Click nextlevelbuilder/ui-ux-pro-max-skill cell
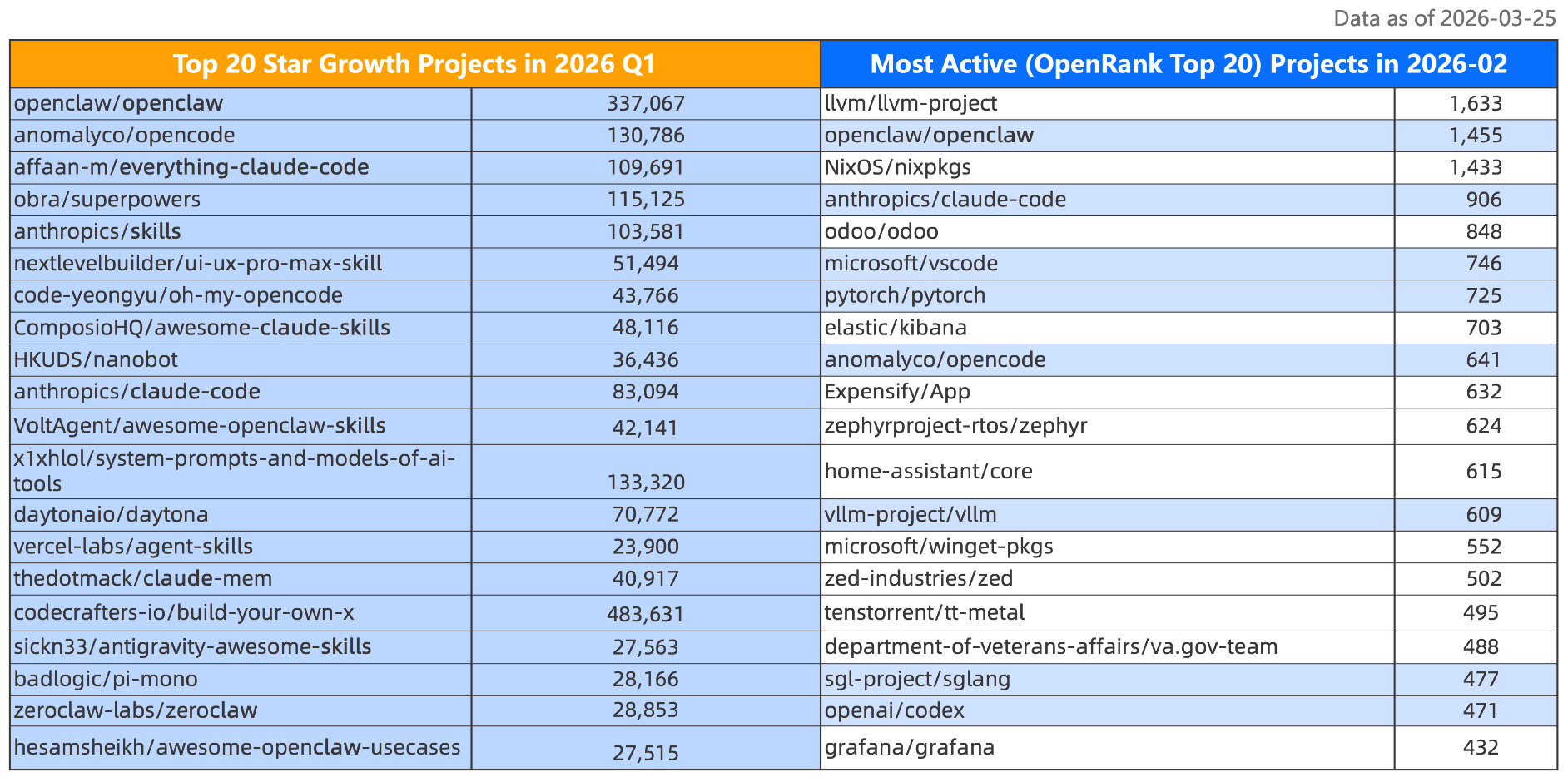This screenshot has width=1568, height=782. [241, 264]
